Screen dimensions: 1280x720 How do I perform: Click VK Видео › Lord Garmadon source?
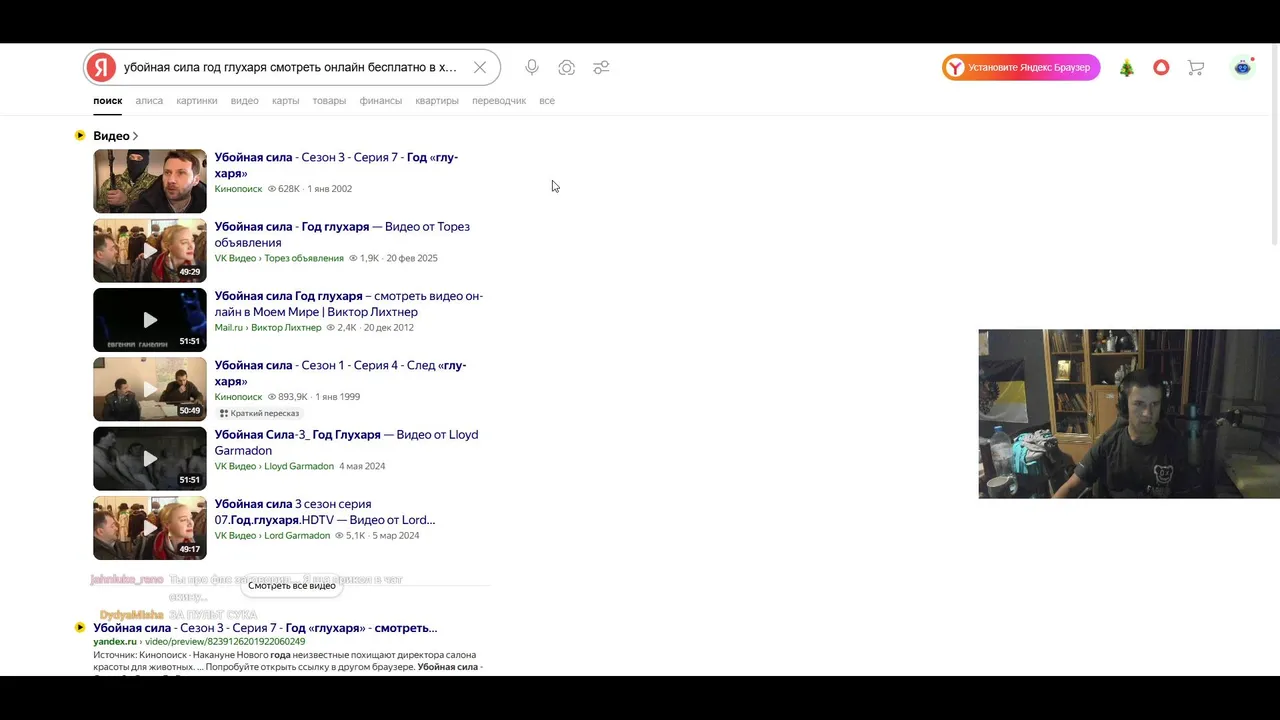272,535
